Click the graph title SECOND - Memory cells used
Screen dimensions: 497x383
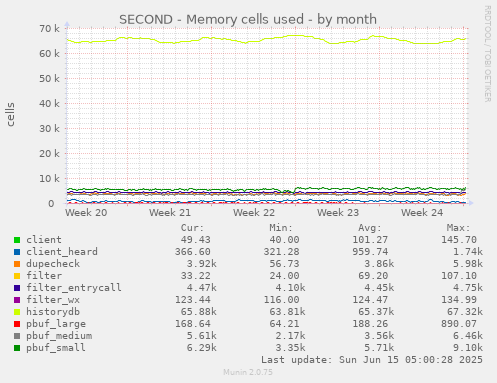click(248, 20)
